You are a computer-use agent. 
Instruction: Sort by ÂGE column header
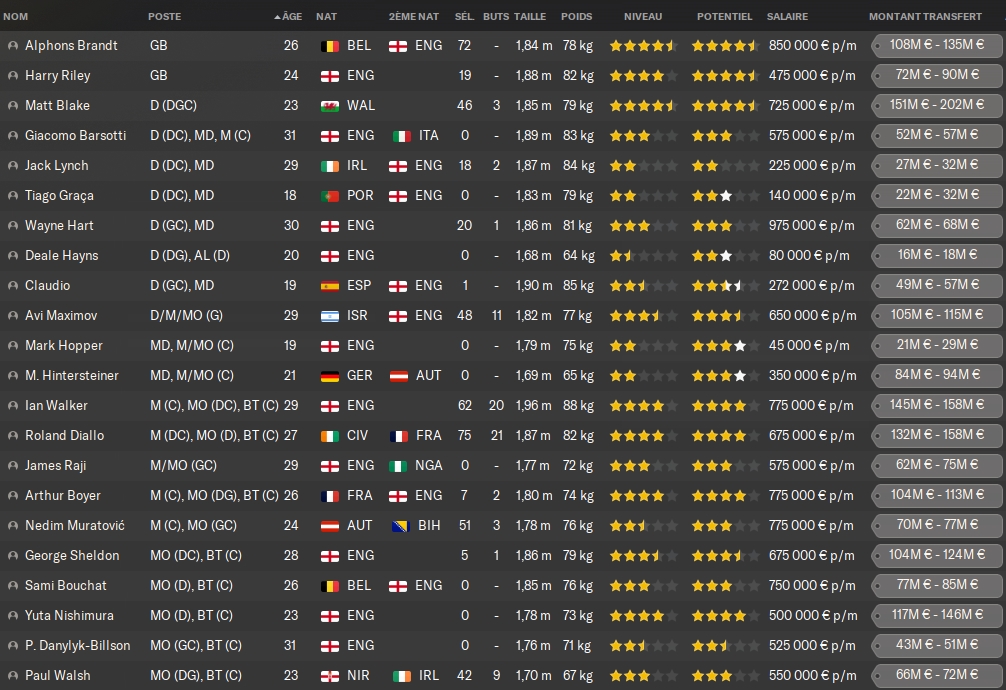pos(291,17)
